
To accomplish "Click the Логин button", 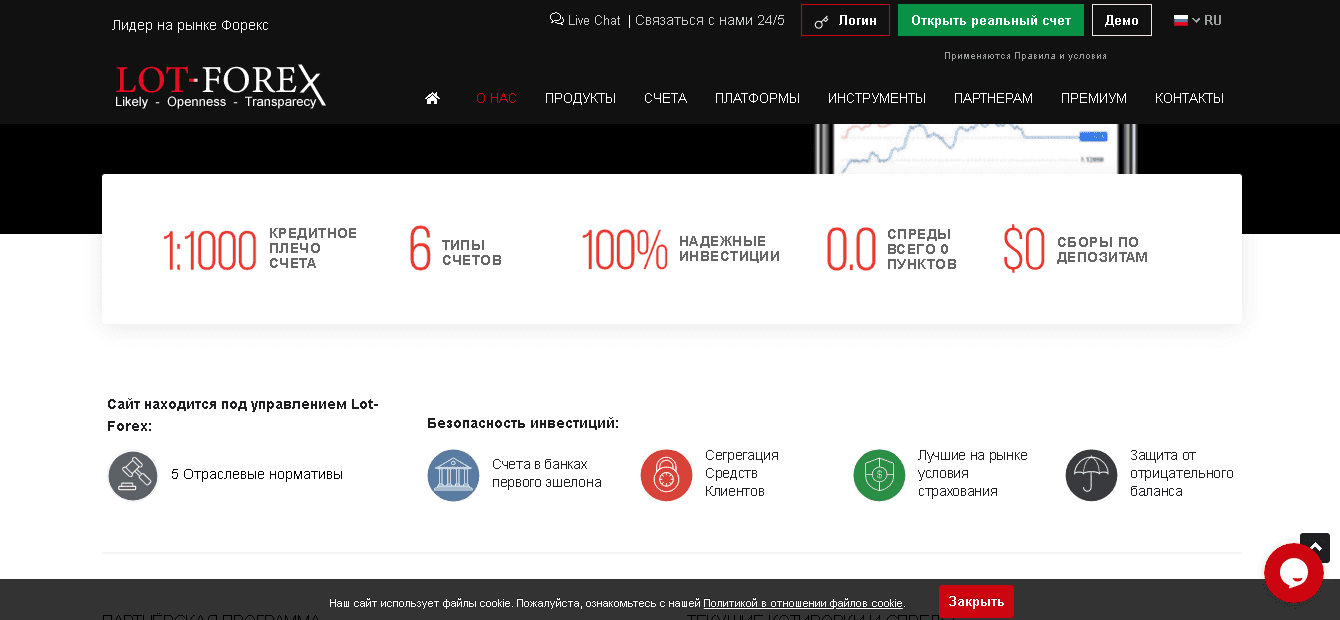I will pyautogui.click(x=845, y=20).
